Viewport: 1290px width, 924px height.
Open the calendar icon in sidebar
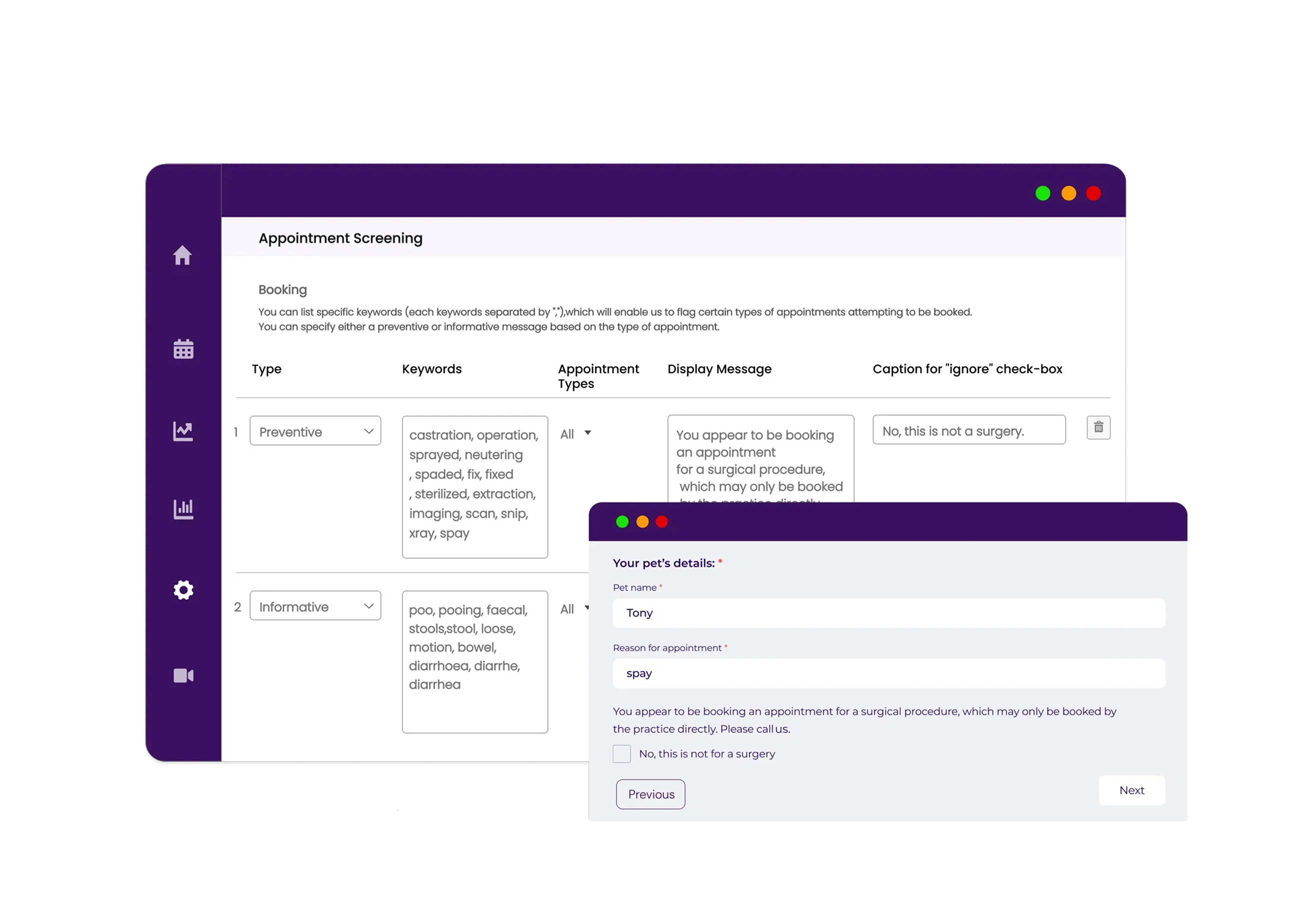(183, 349)
